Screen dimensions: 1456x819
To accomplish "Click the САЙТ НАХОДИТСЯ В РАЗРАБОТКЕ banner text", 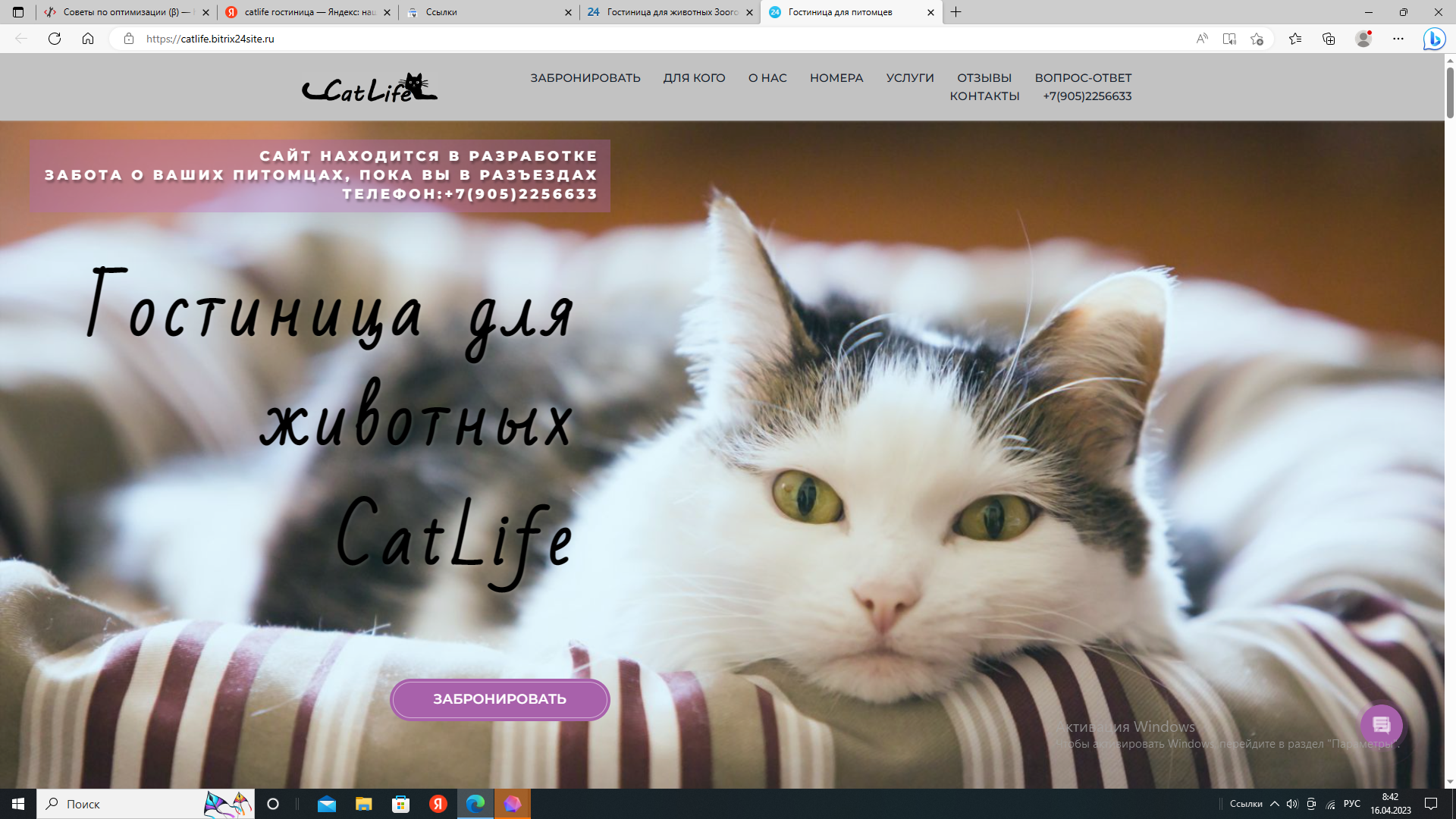I will [x=428, y=156].
